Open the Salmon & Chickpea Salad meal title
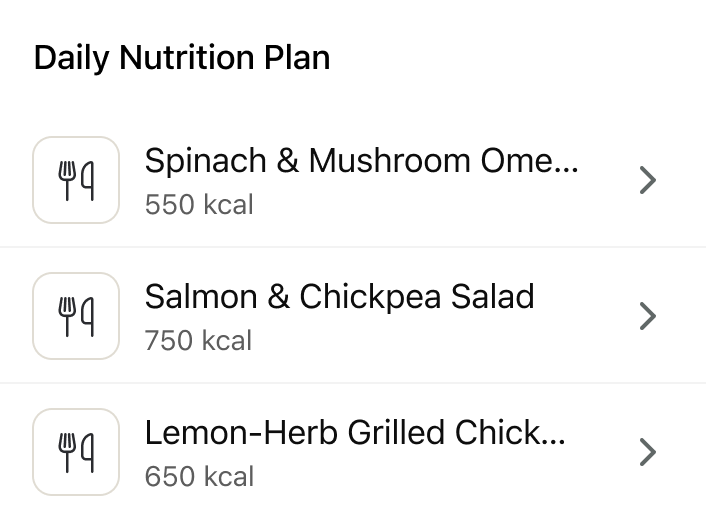 [x=339, y=296]
